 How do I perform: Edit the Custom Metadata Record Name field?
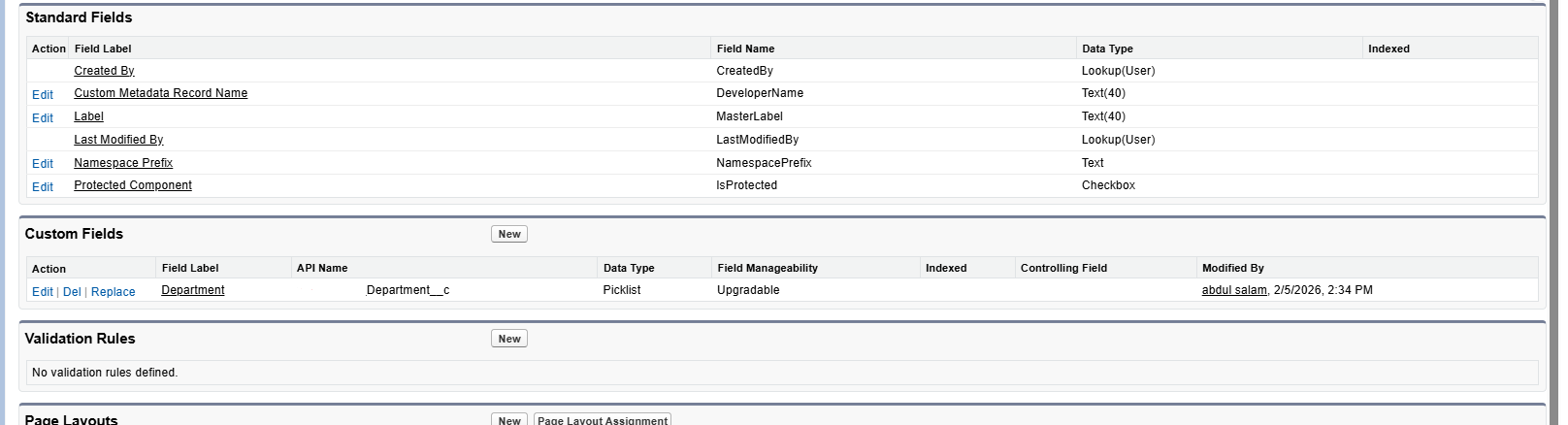43,95
